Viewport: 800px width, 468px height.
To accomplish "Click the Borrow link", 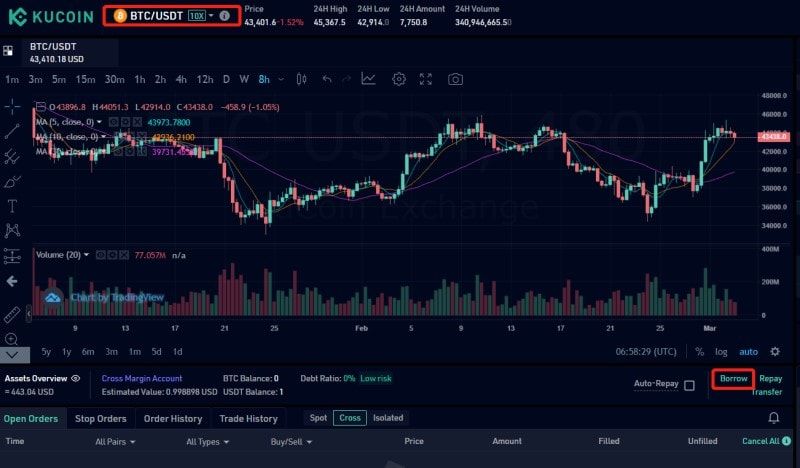I will click(733, 379).
